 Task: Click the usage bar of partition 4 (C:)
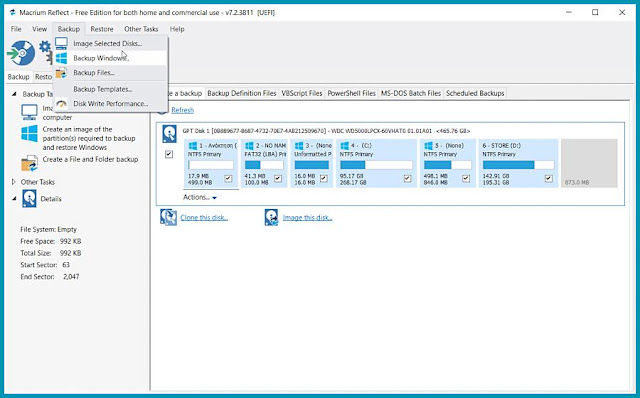(376, 165)
